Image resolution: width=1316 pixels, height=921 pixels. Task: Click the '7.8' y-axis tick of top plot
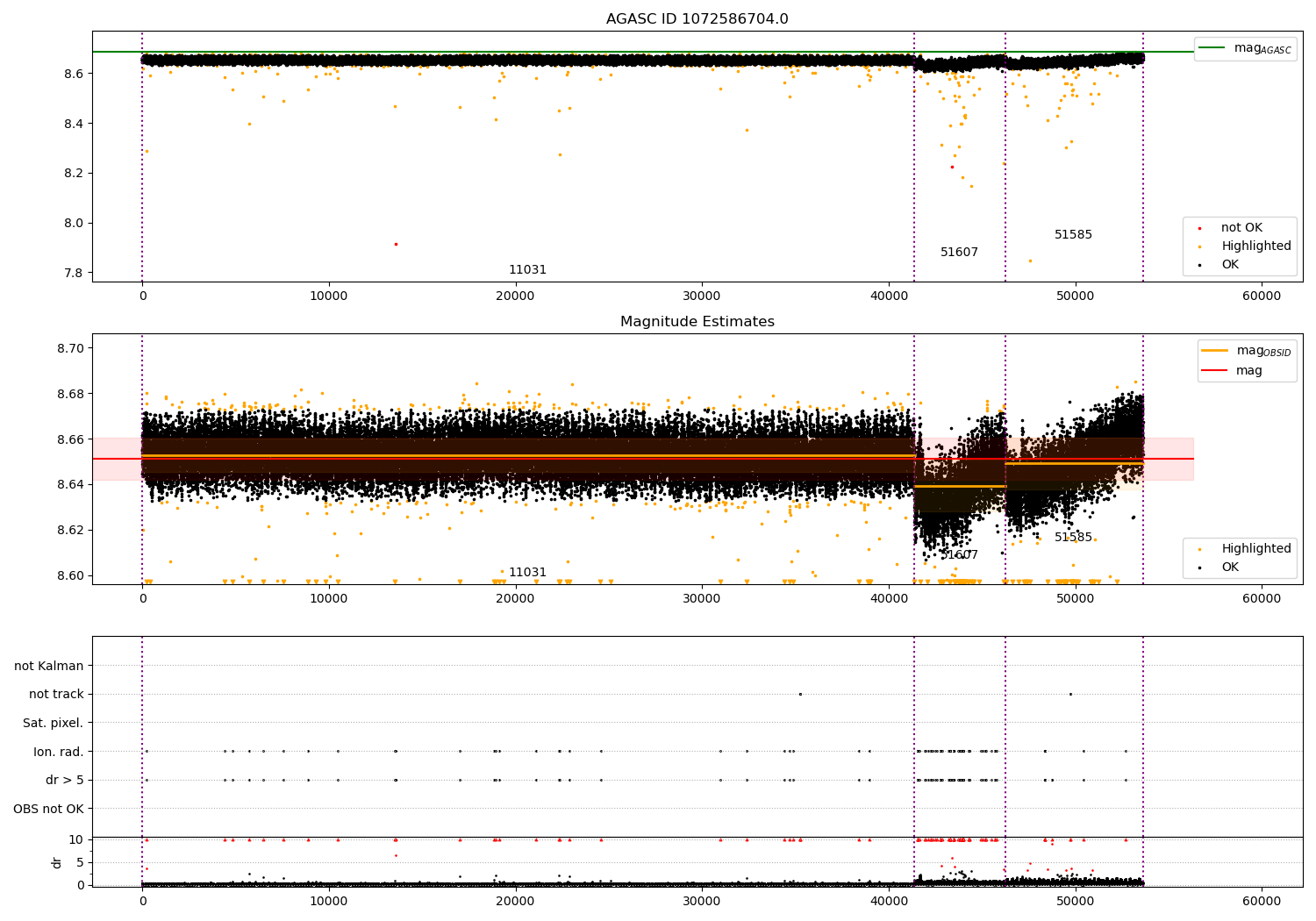point(73,274)
